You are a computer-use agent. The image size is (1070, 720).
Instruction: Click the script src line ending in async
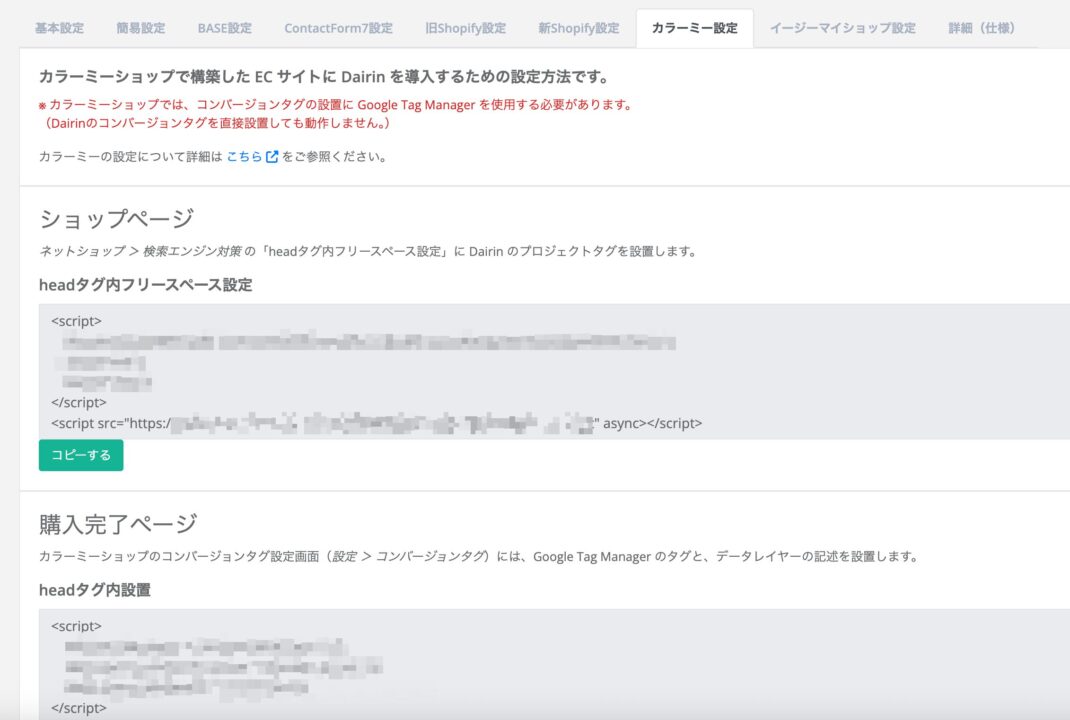coord(377,423)
